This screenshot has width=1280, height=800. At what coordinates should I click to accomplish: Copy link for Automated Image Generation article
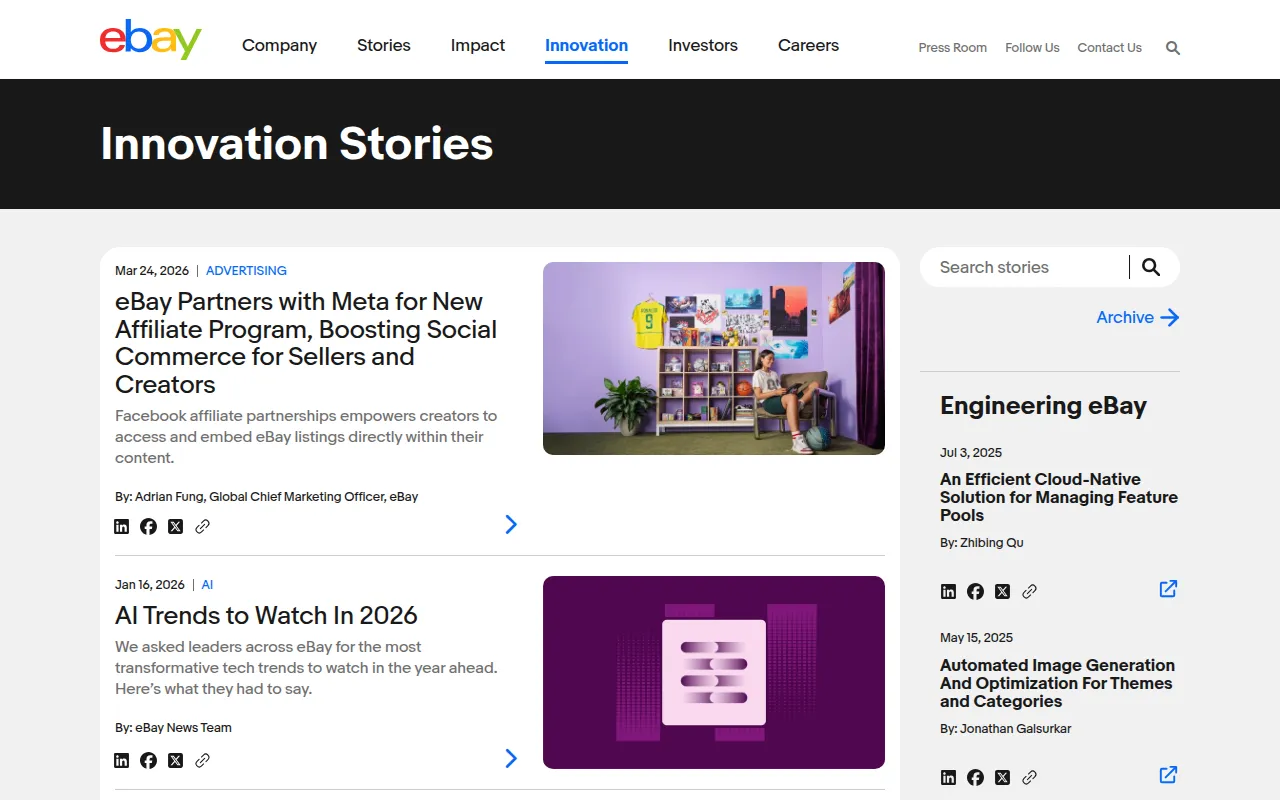coord(1030,777)
